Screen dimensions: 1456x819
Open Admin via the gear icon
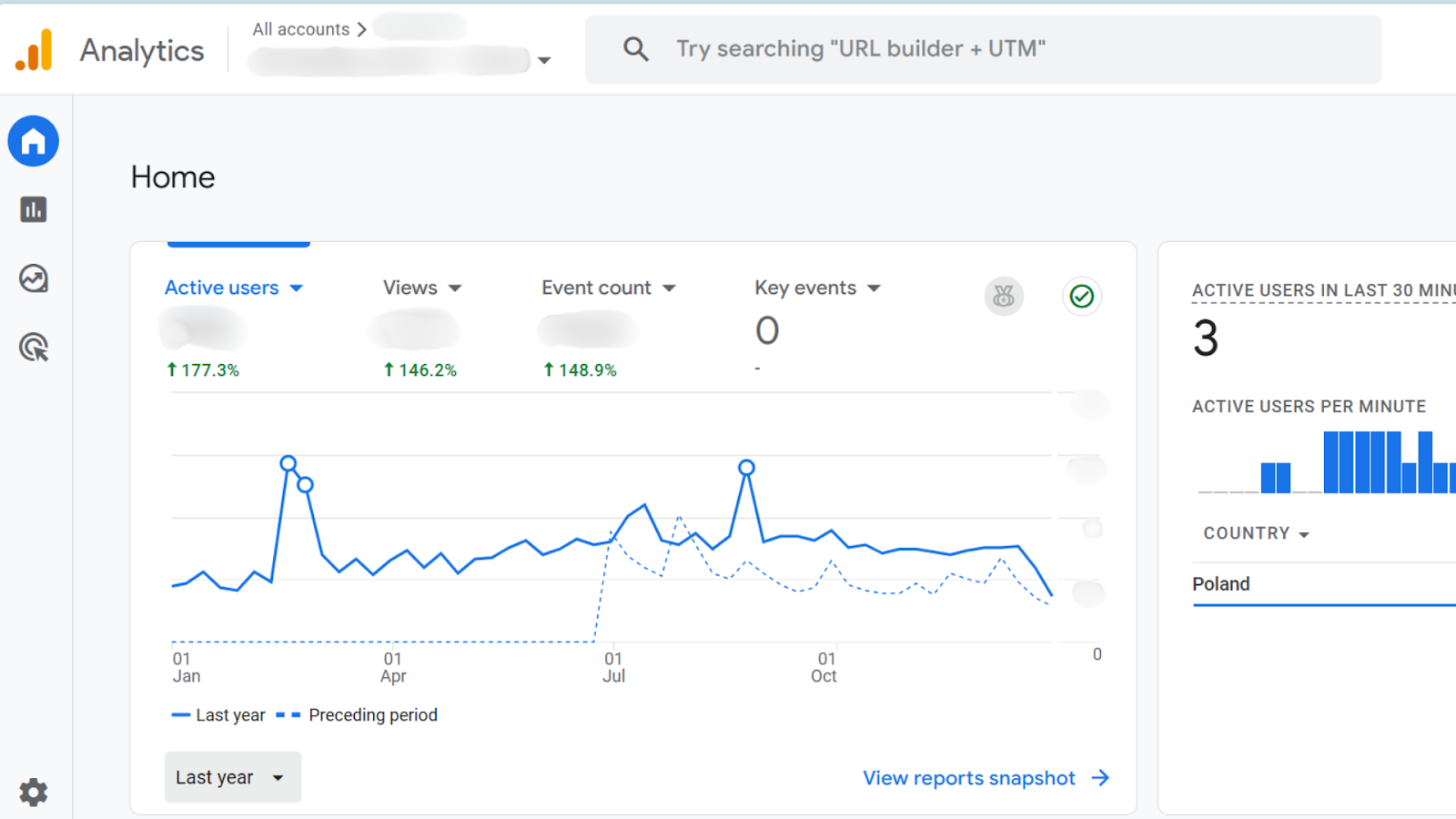(x=33, y=792)
